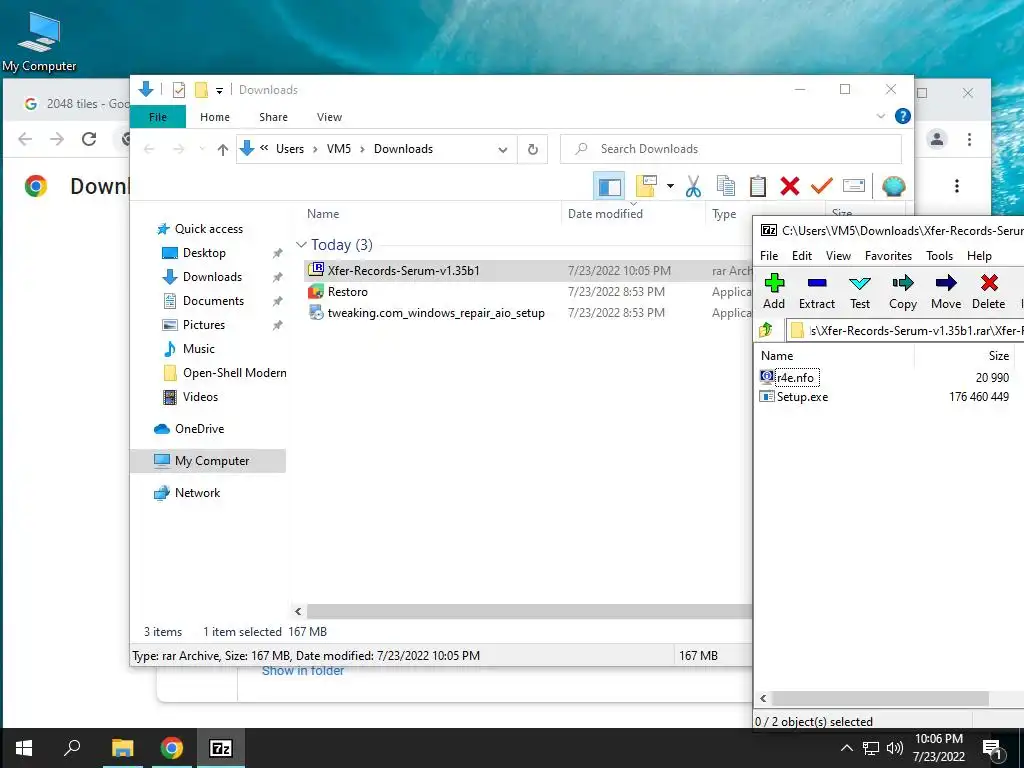Click the Copy icon in Explorer toolbar

[725, 186]
